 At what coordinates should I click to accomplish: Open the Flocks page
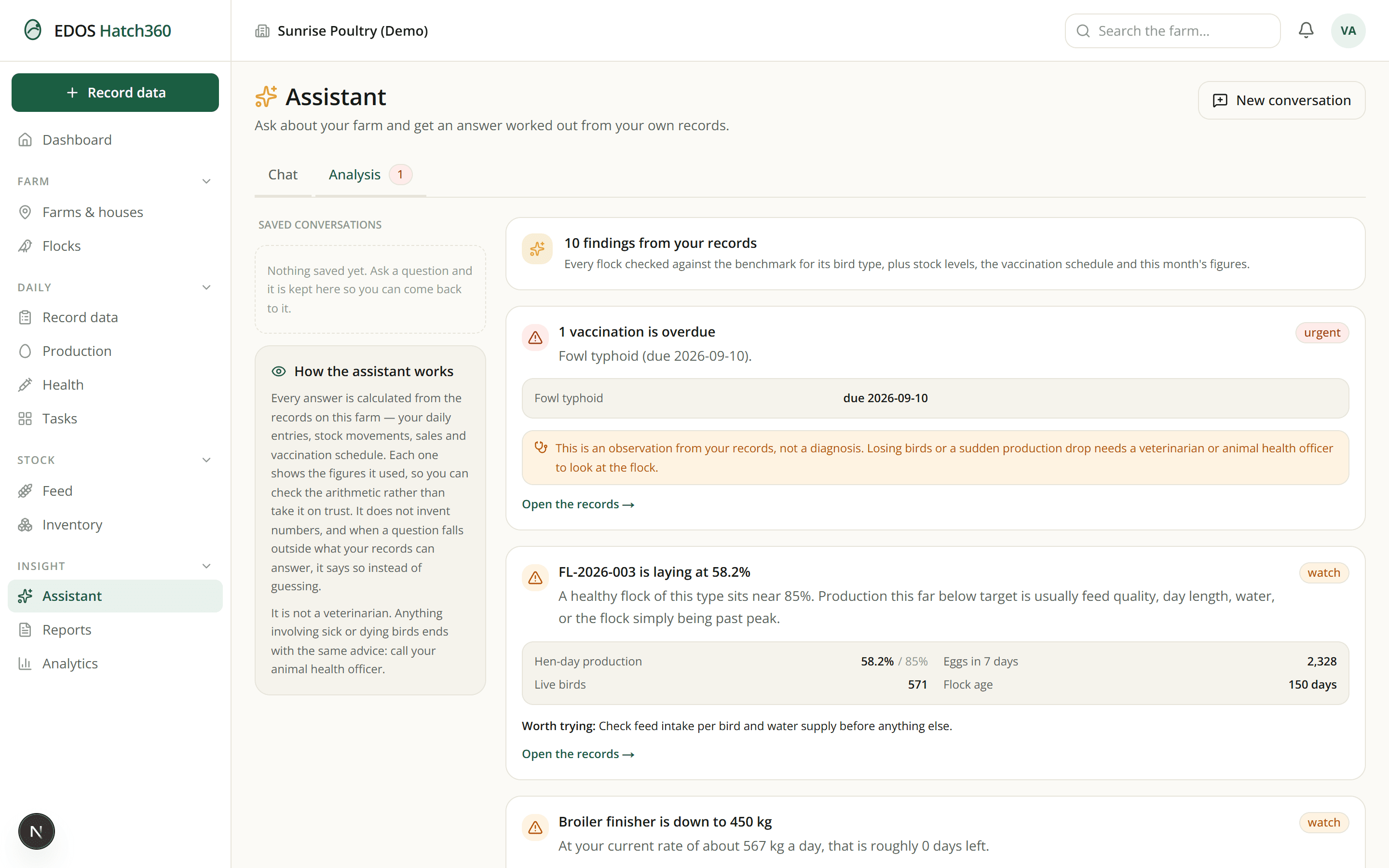click(x=115, y=246)
